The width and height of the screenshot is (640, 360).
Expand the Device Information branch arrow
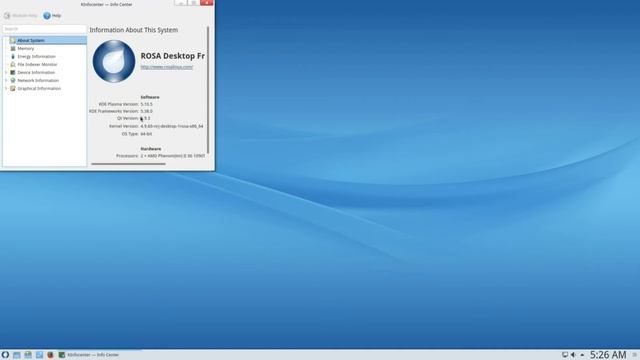coord(6,72)
